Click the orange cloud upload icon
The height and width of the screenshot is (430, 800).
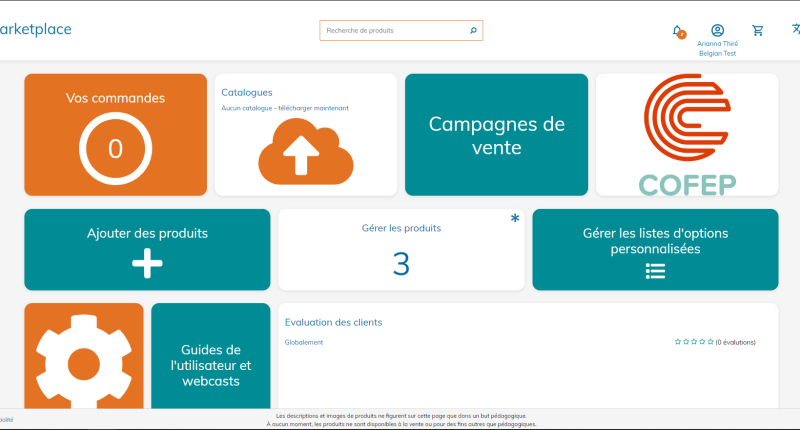click(306, 151)
